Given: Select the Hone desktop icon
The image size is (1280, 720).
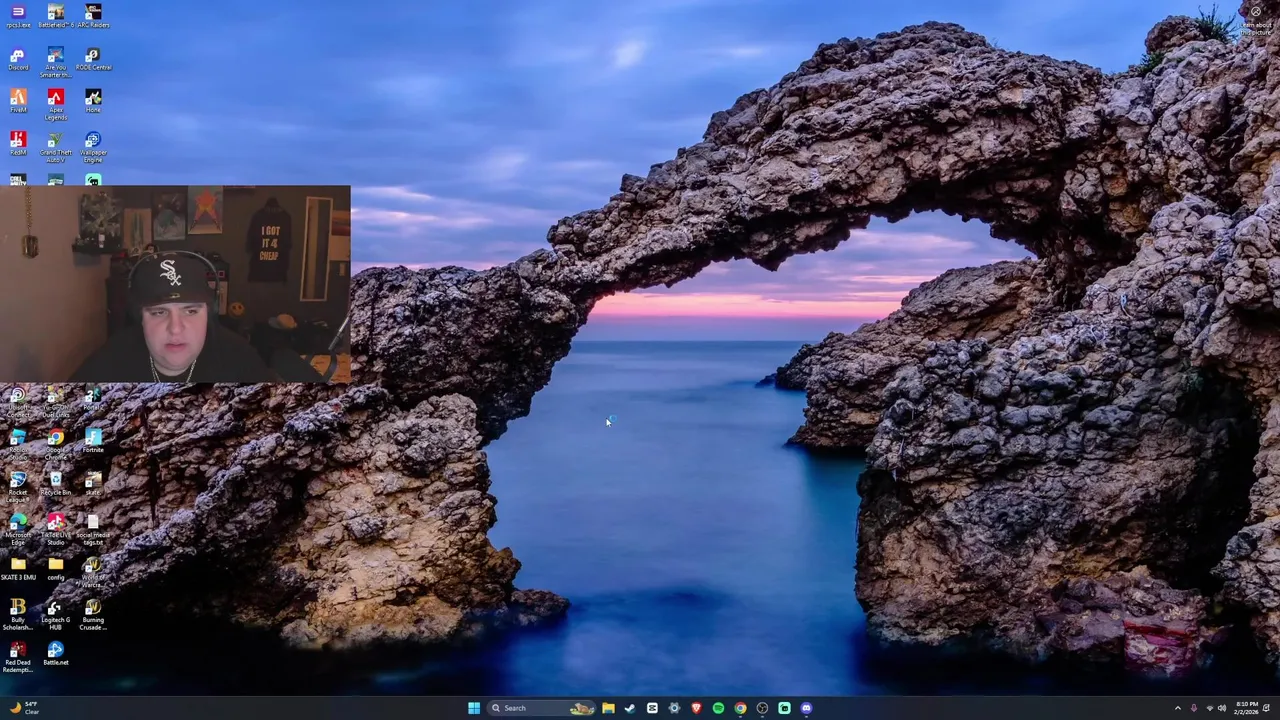Looking at the screenshot, I should pyautogui.click(x=93, y=101).
